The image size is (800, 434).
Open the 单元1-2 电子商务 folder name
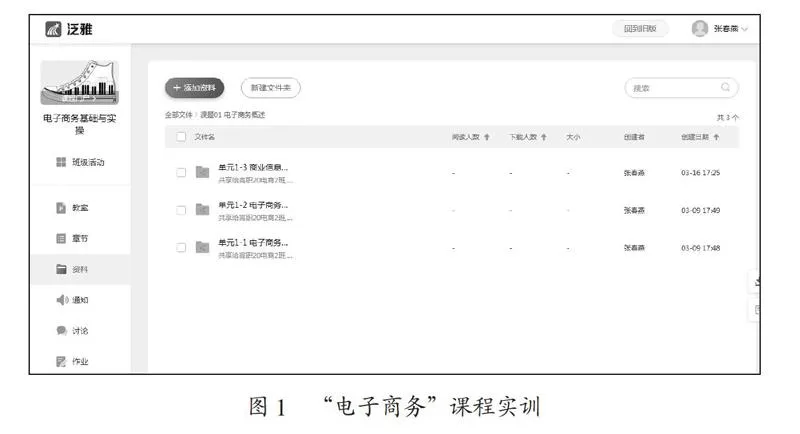point(253,205)
